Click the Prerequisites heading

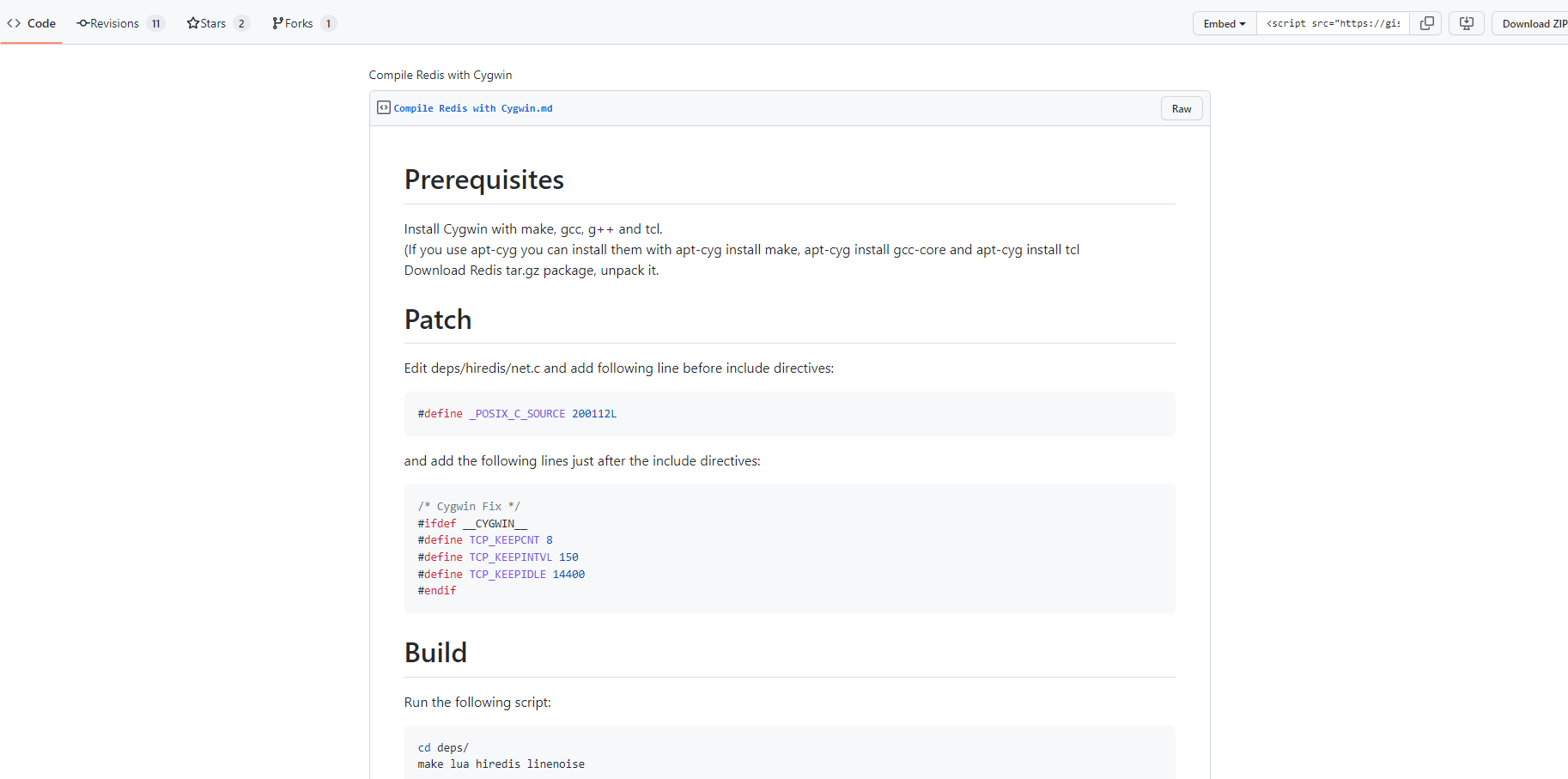coord(484,180)
